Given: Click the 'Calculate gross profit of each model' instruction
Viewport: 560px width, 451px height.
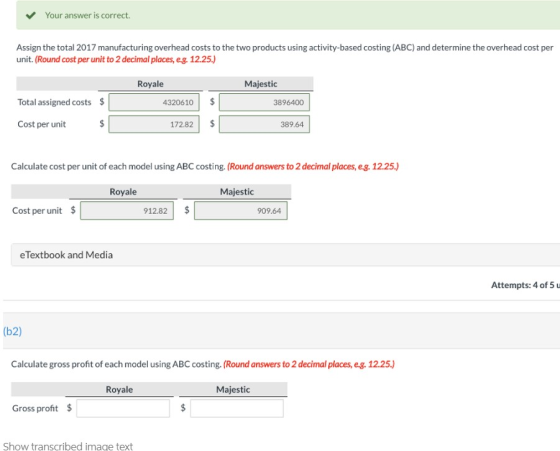Looking at the screenshot, I should [203, 364].
